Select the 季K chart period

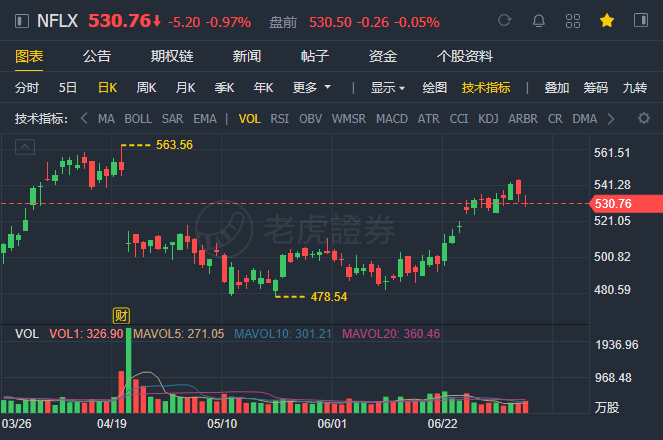pos(224,88)
